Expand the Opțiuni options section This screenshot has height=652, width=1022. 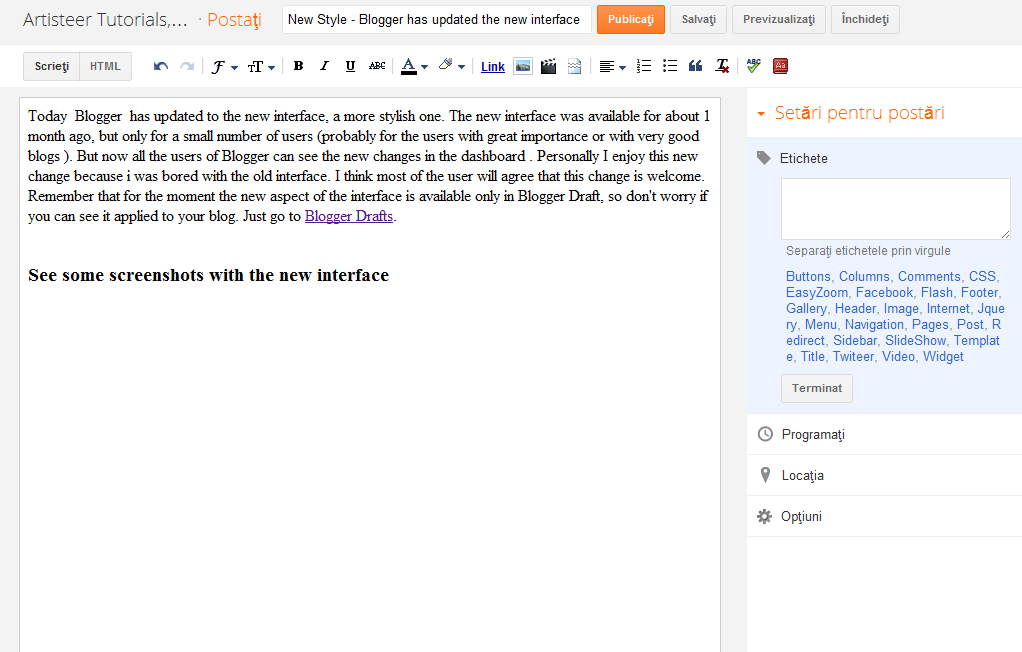[x=884, y=516]
